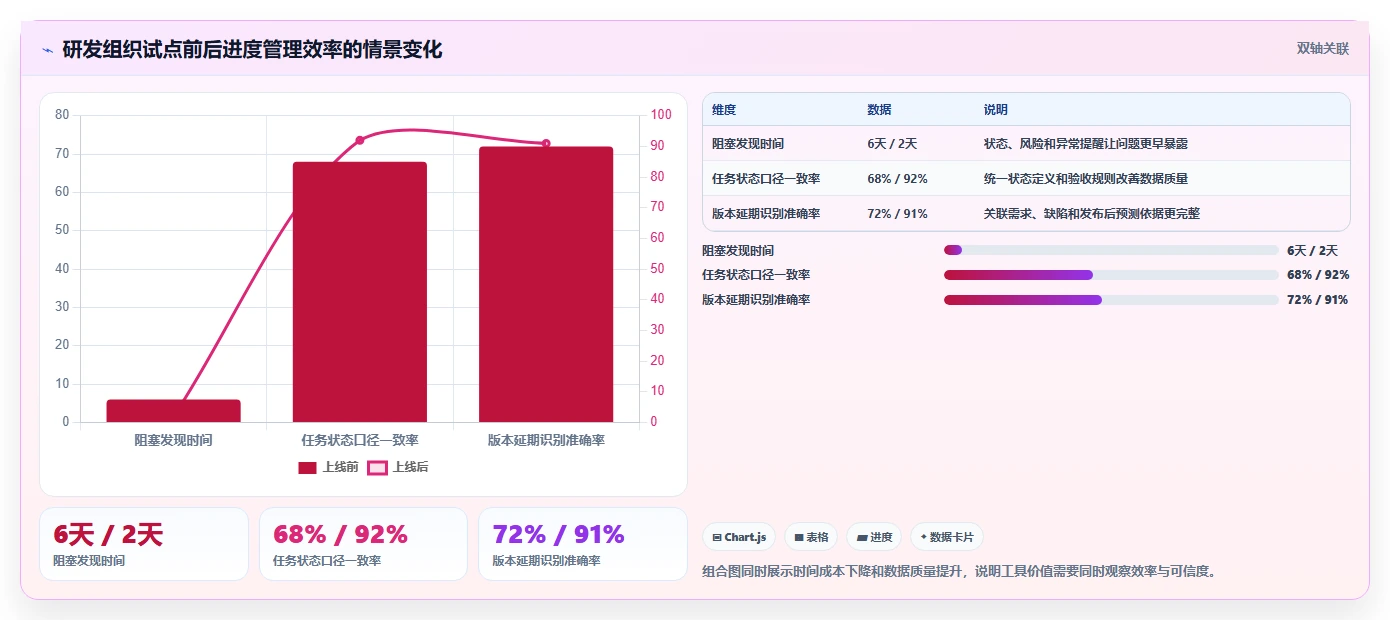
Task: Click the 任务状态口径一致率 bar in chart
Action: 360,292
